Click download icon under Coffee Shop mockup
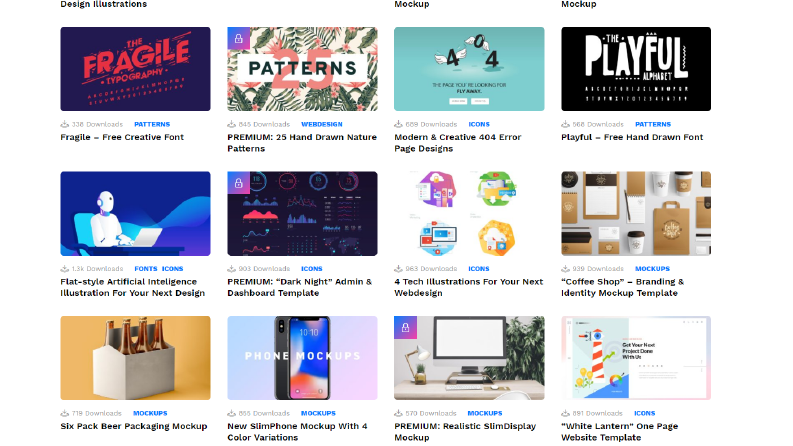This screenshot has height=446, width=793. 565,269
